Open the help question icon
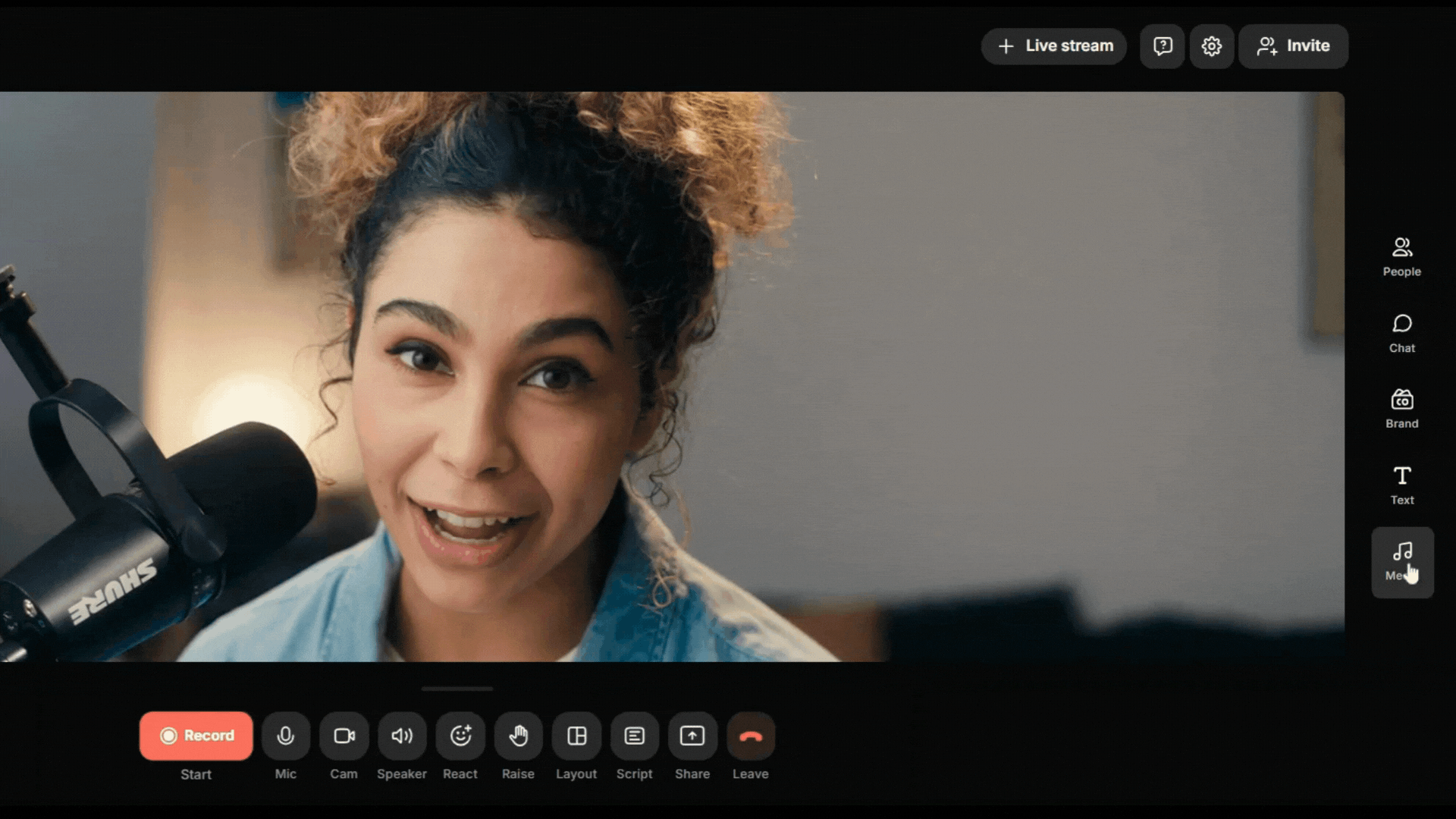1456x819 pixels. point(1163,46)
